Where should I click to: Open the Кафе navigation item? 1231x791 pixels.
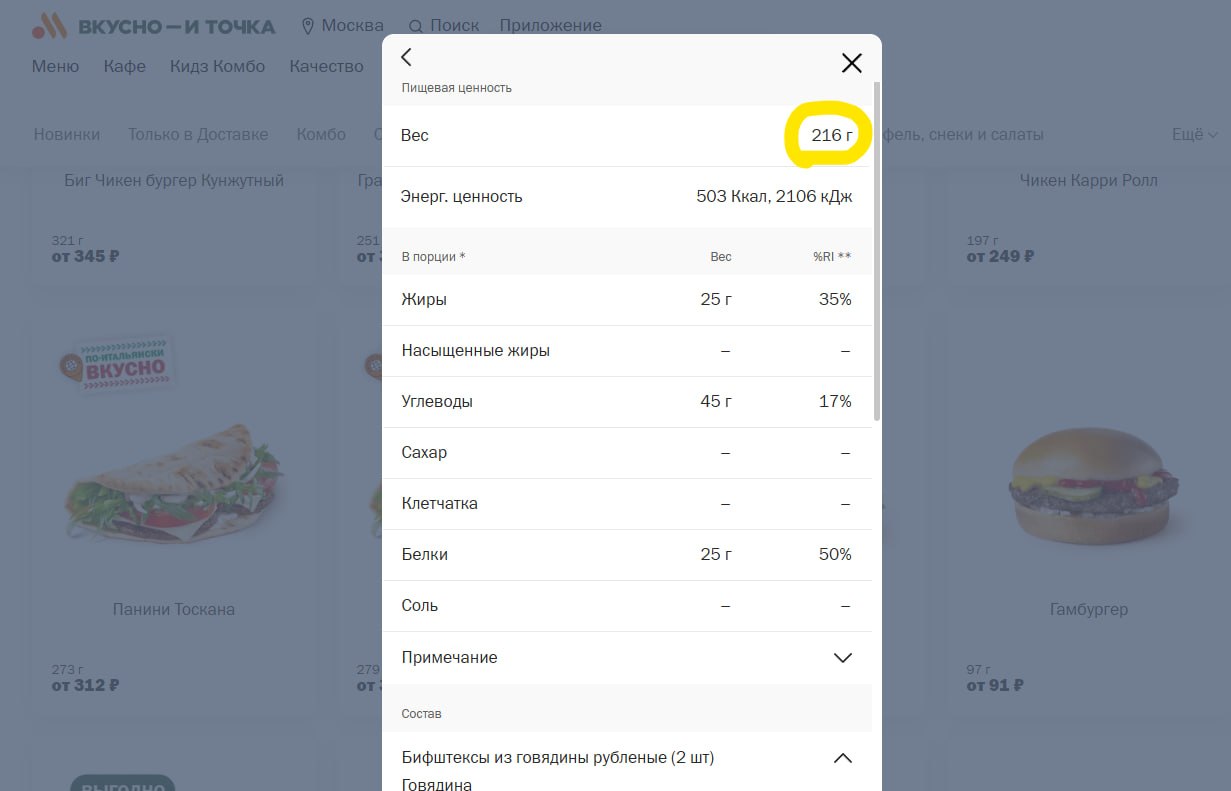pos(125,66)
